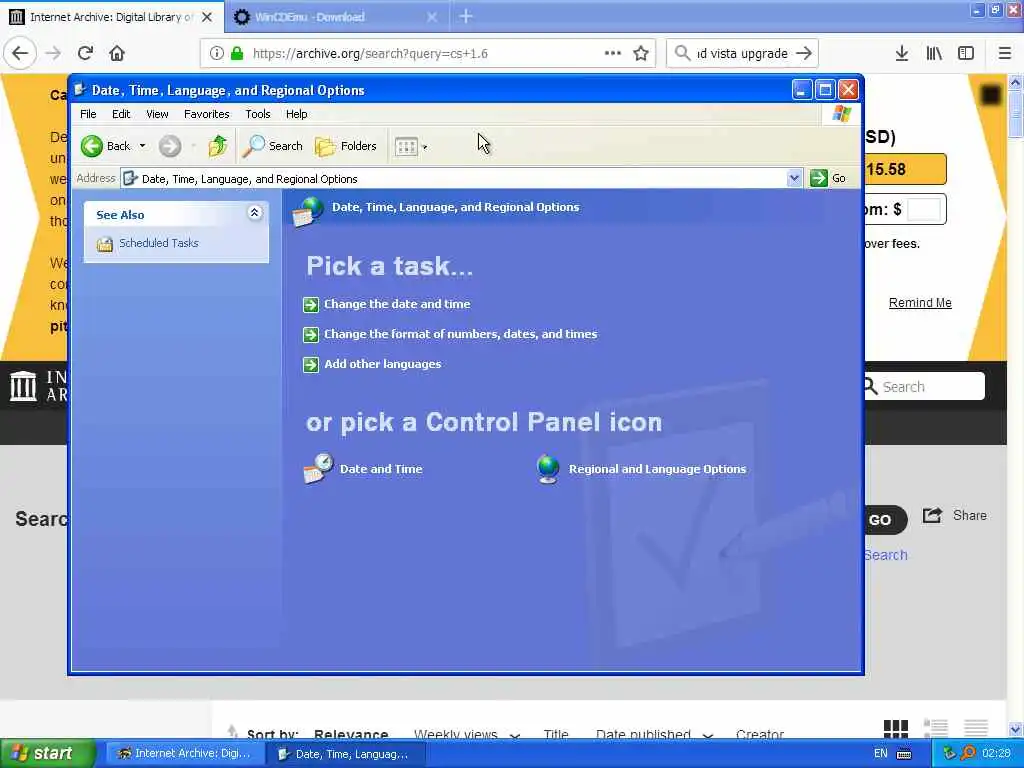Click EN language indicator in taskbar

click(x=880, y=753)
